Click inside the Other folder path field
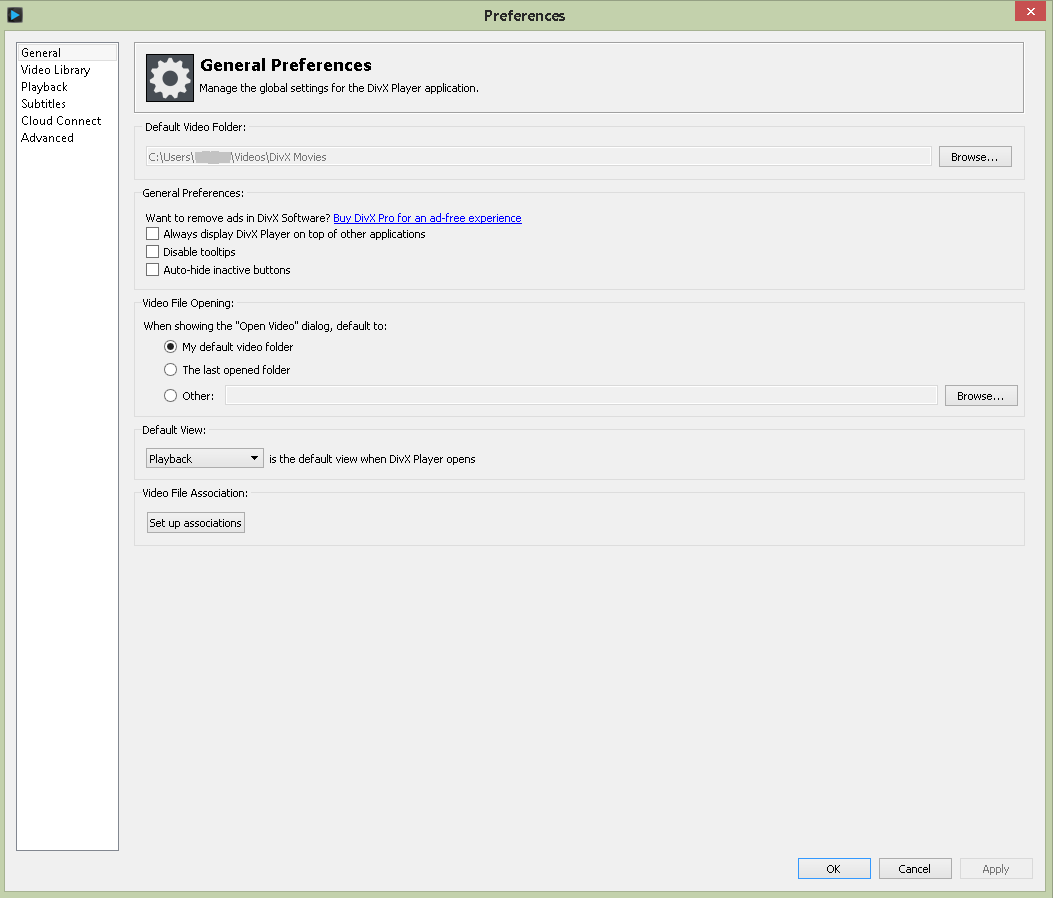The width and height of the screenshot is (1053, 898). click(x=580, y=396)
